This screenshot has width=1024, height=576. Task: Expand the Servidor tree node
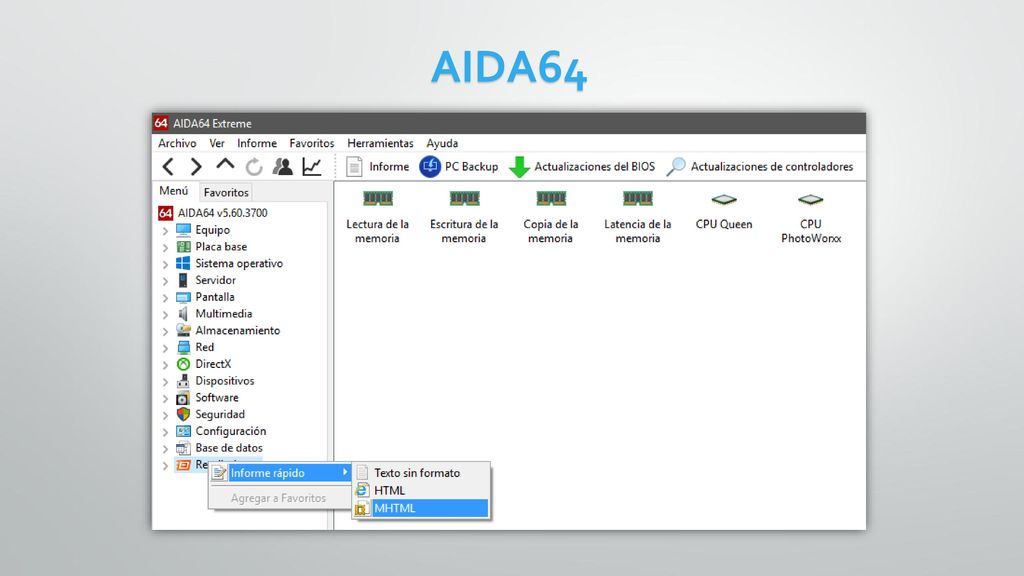pos(165,281)
